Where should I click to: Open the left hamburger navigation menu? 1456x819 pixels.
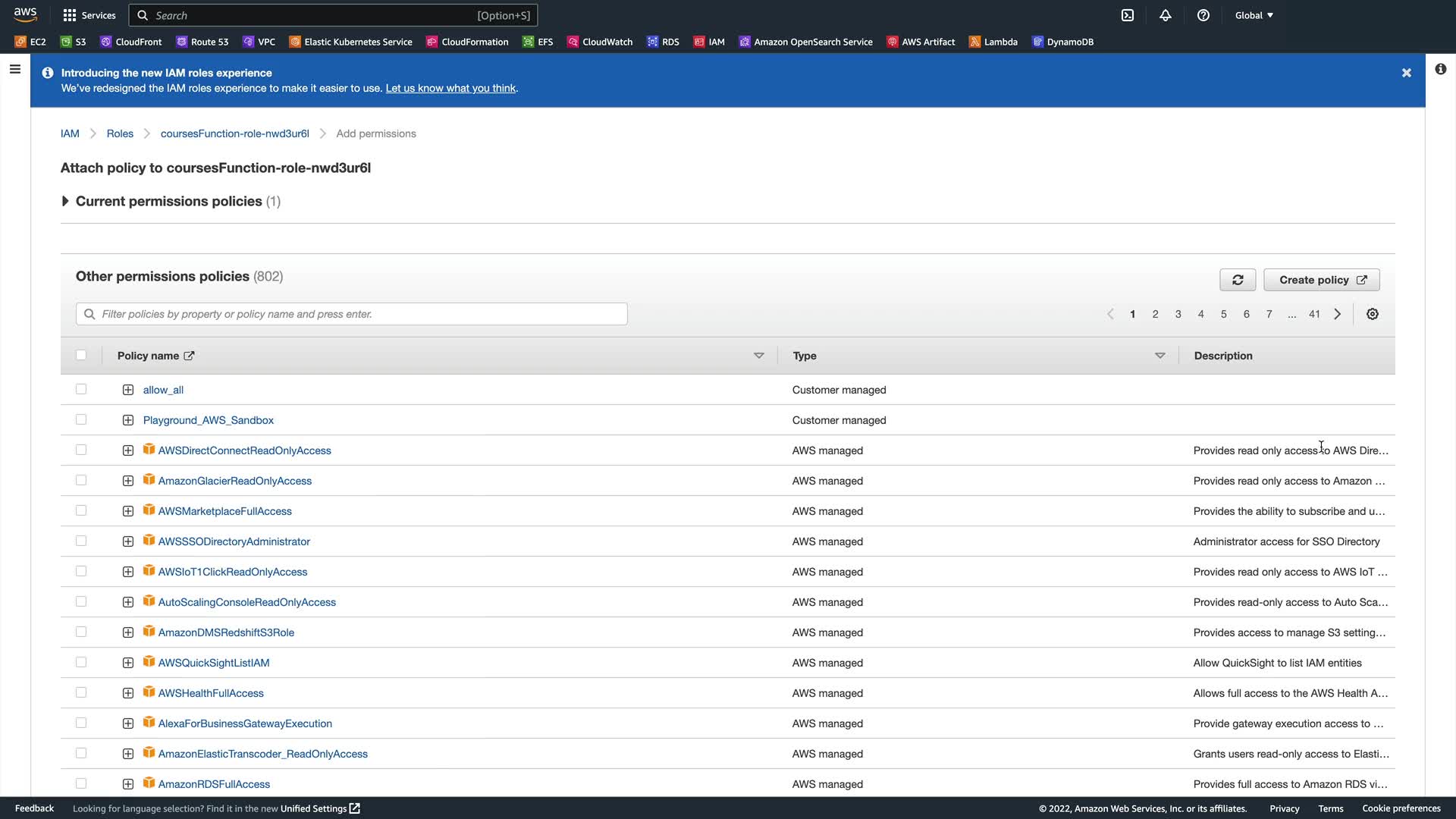(x=14, y=70)
